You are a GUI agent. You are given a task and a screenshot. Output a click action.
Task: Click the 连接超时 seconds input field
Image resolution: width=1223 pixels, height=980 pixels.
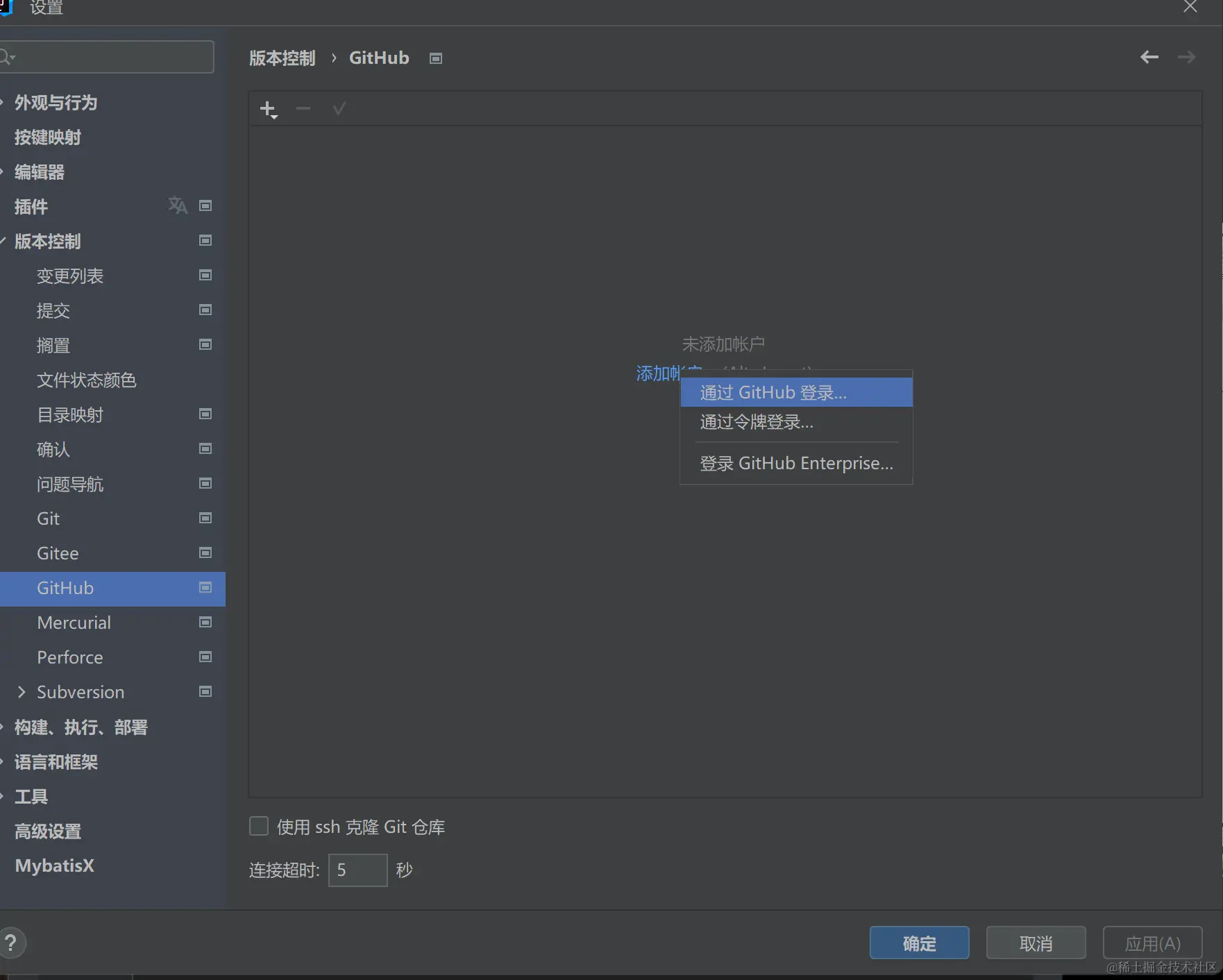coord(357,870)
